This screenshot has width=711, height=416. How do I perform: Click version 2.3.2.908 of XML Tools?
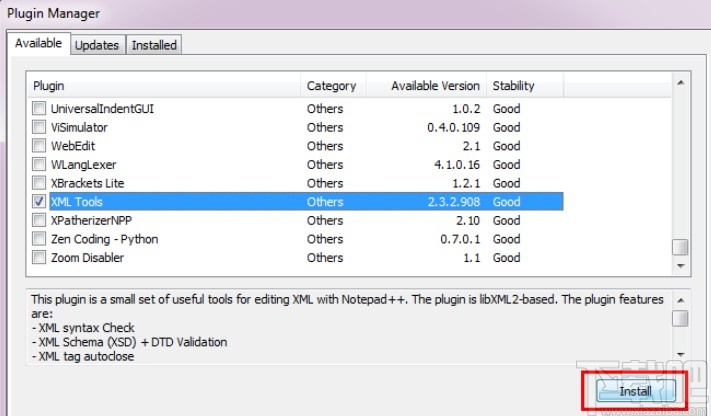click(453, 202)
